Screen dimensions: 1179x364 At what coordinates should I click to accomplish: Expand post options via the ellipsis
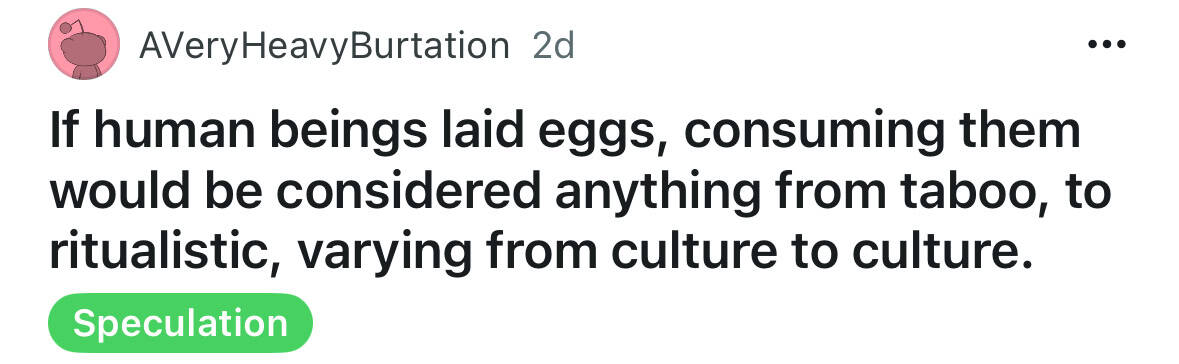[x=1107, y=44]
